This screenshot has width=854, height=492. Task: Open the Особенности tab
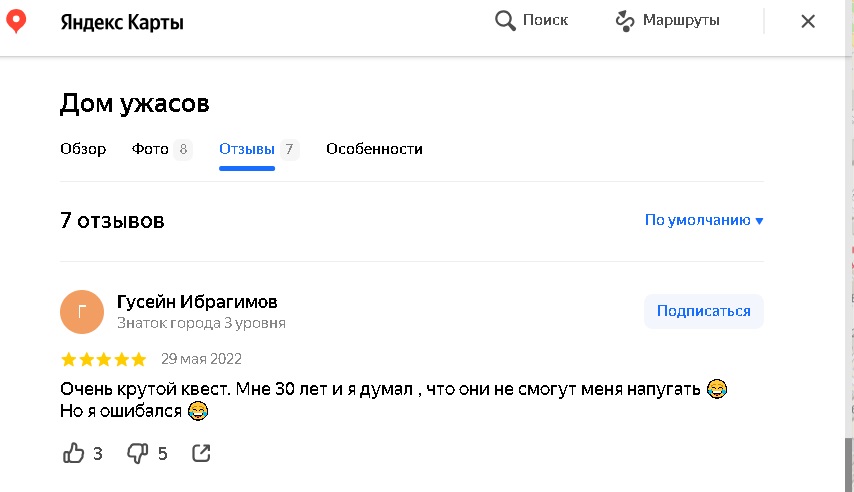374,149
